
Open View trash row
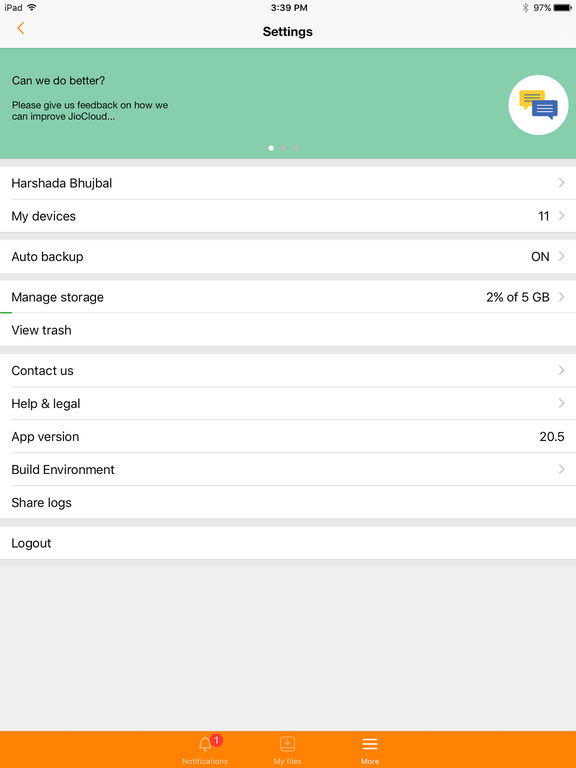point(288,330)
